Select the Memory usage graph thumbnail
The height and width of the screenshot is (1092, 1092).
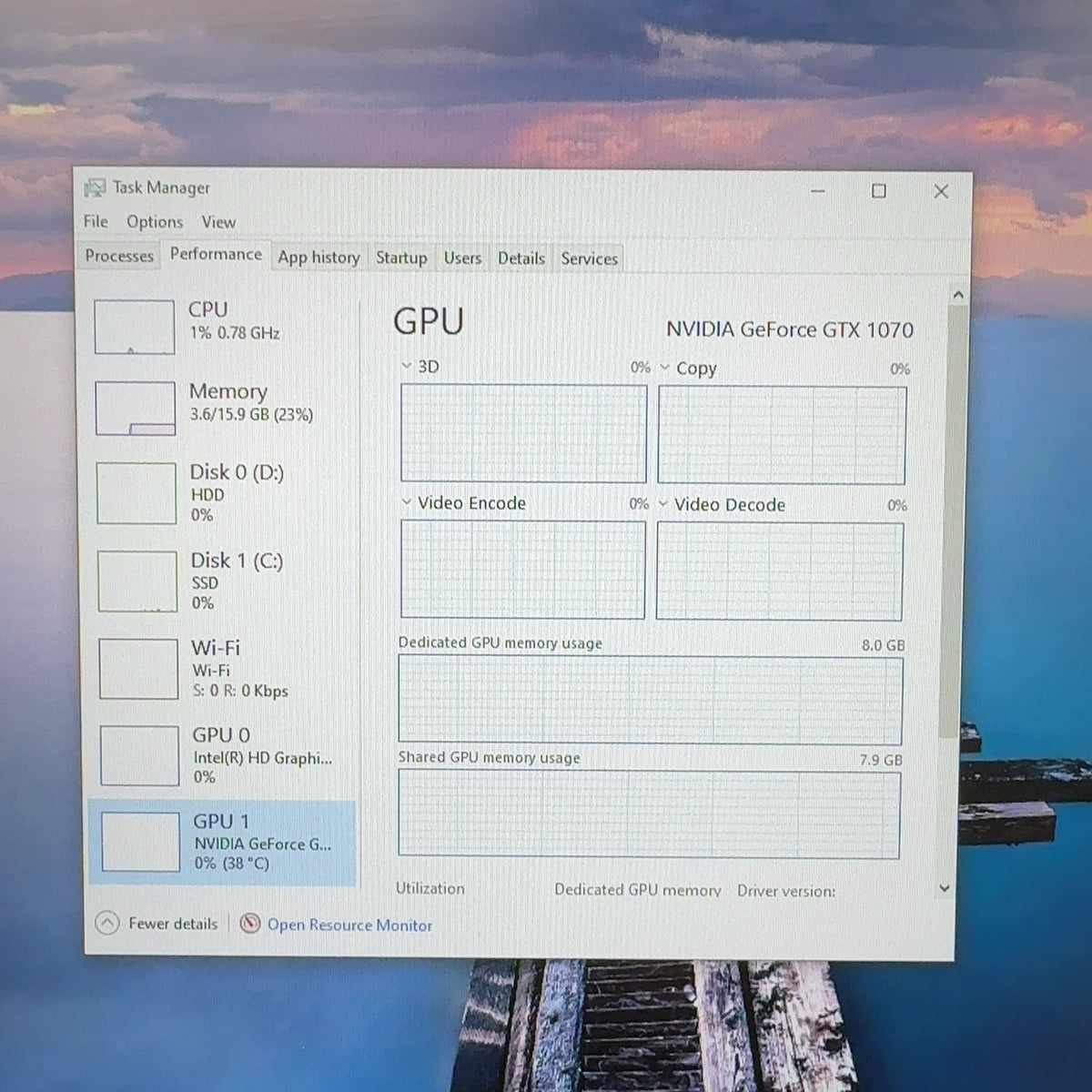136,408
